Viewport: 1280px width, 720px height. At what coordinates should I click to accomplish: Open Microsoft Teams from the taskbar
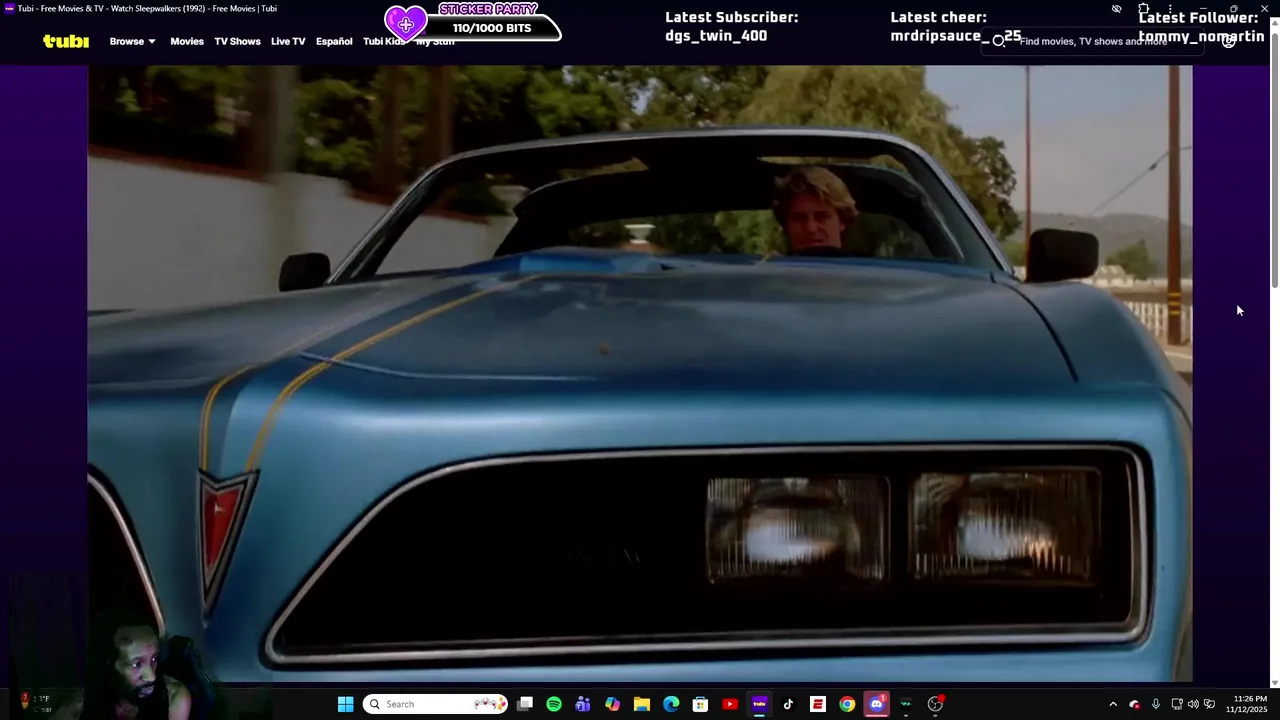(x=583, y=704)
